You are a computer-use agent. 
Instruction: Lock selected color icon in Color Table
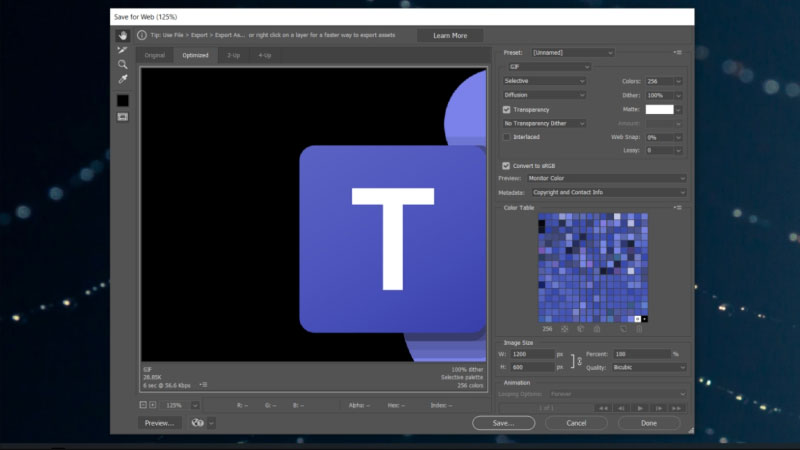coord(597,329)
